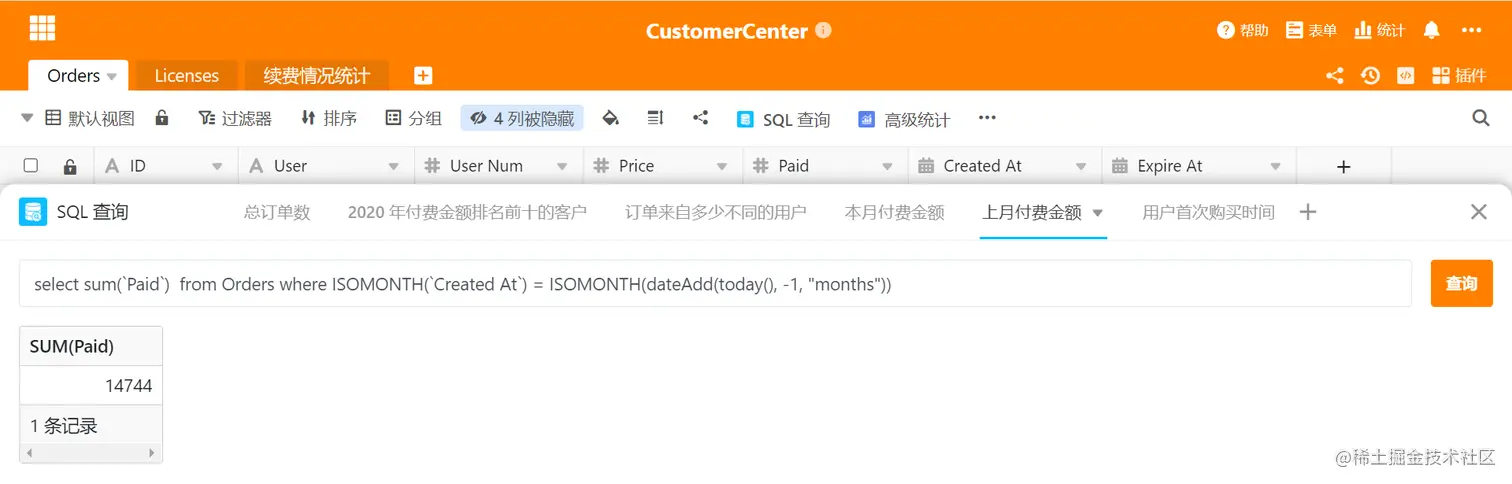The width and height of the screenshot is (1512, 484).
Task: Click the share icon in header
Action: [1334, 75]
